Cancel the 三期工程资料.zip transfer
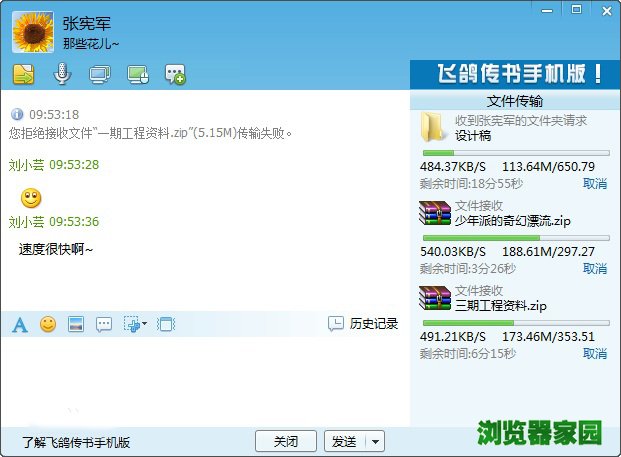The width and height of the screenshot is (621, 457). pyautogui.click(x=594, y=354)
